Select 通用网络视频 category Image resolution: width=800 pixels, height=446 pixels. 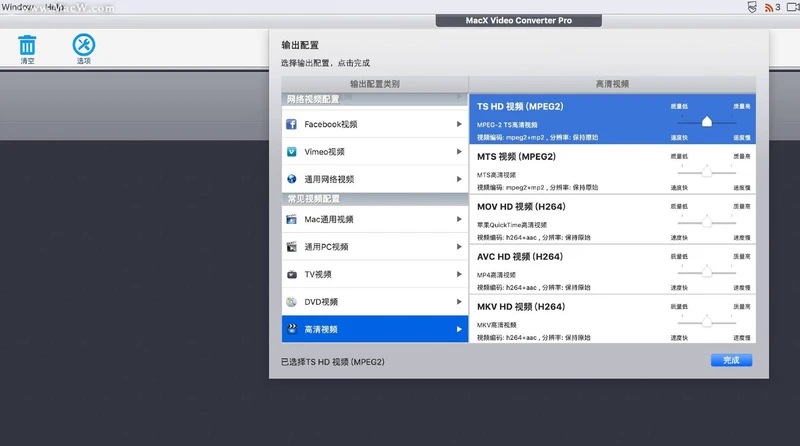click(x=375, y=179)
